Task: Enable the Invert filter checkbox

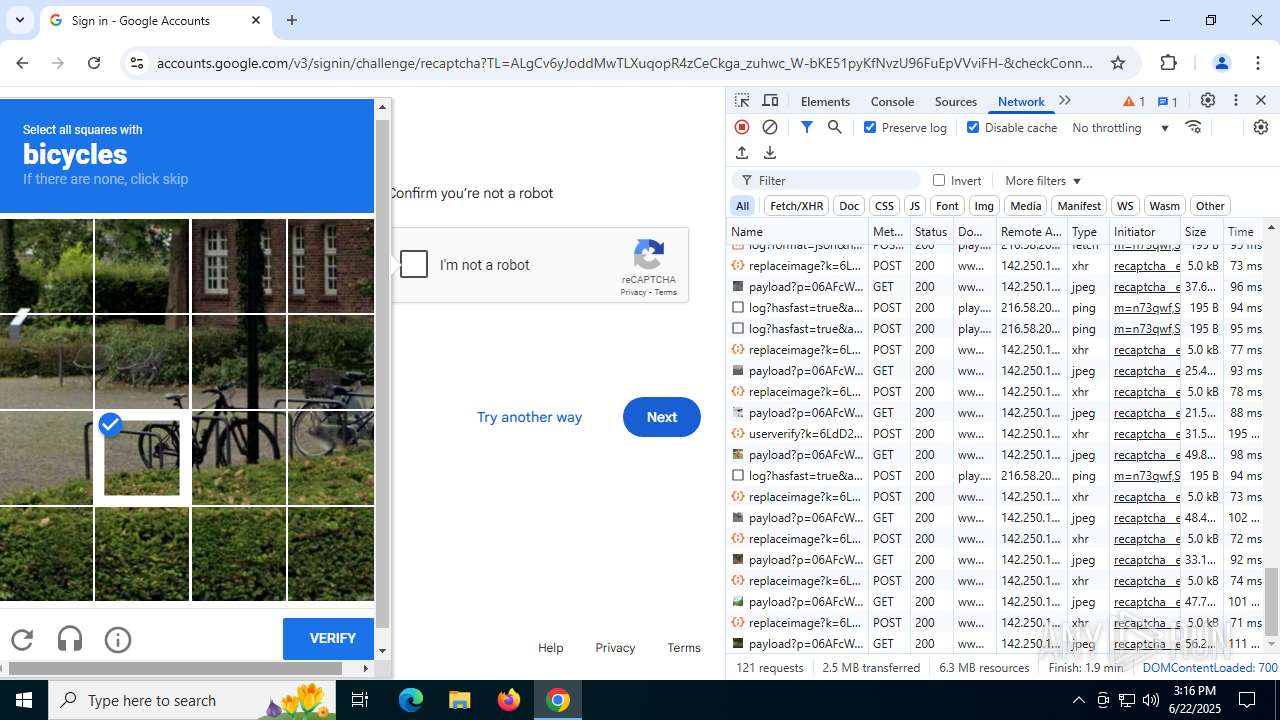Action: [939, 180]
